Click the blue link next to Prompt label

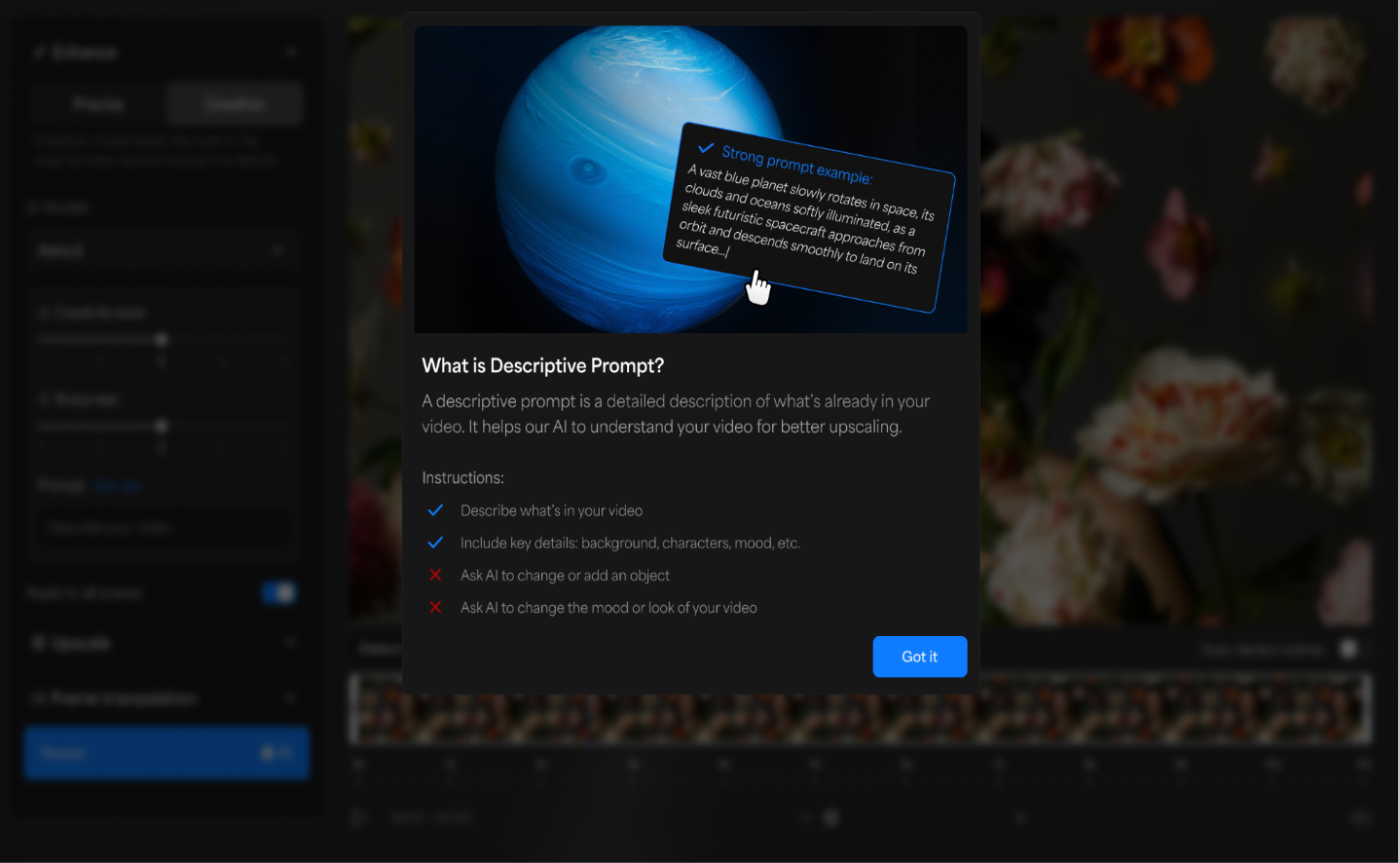point(117,486)
